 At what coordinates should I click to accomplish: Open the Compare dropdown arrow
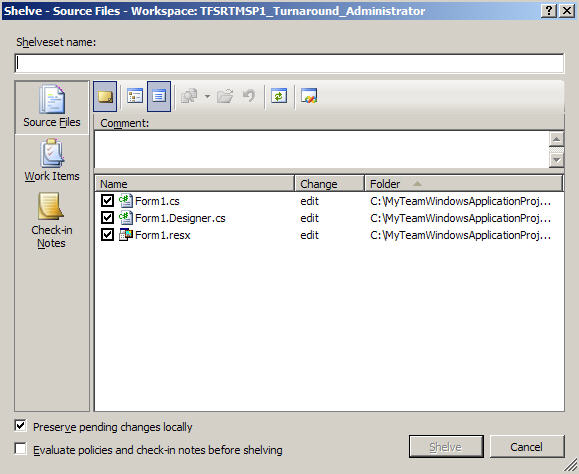[208, 97]
